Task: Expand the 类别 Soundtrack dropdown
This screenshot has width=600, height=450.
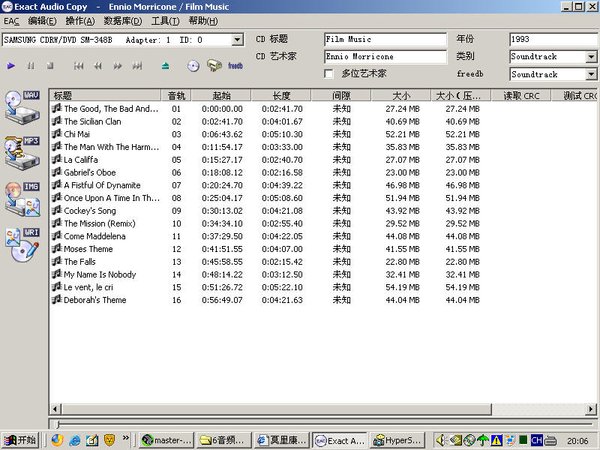Action: (x=591, y=57)
